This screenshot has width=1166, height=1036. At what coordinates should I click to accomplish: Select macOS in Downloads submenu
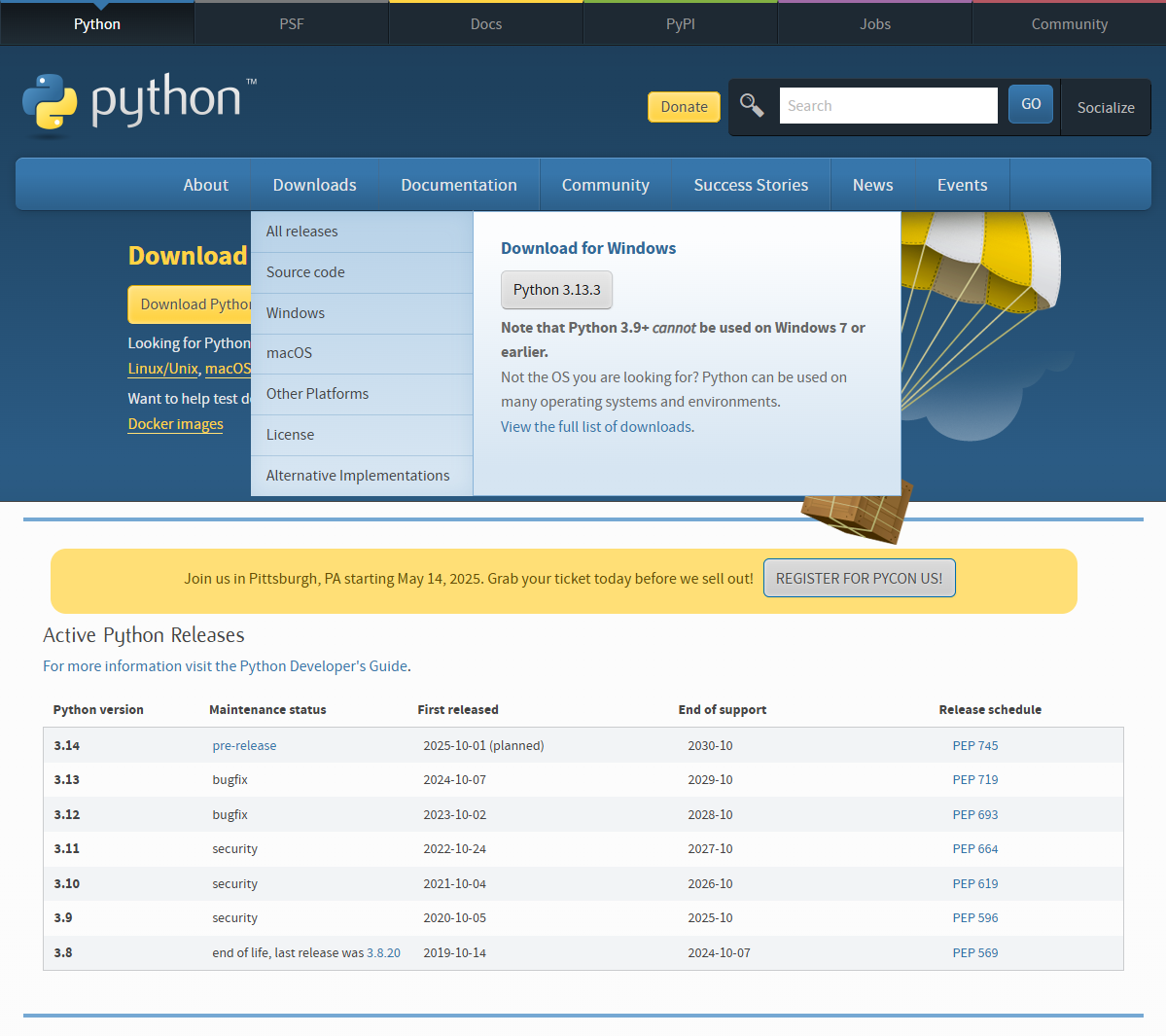pos(362,353)
